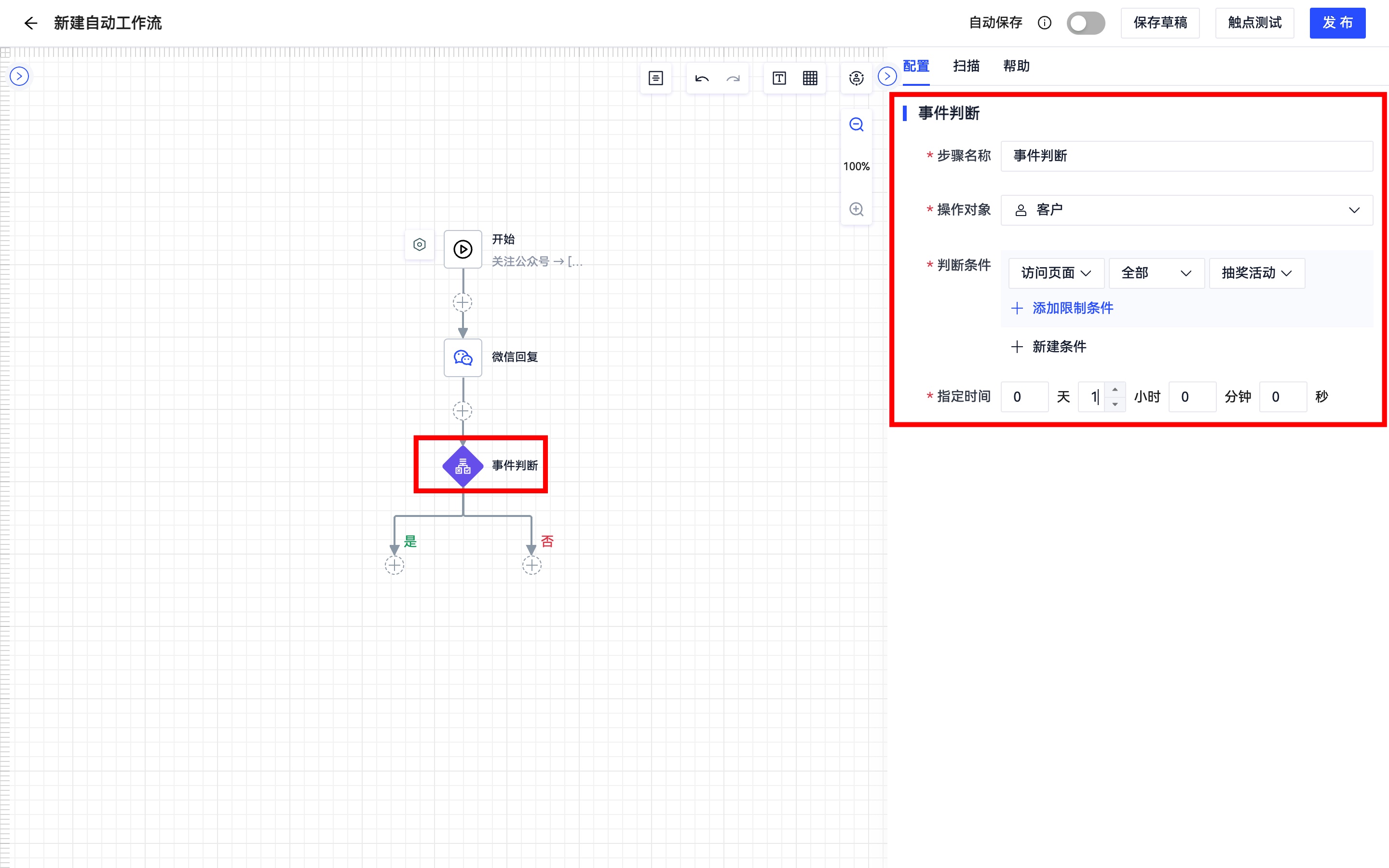Click the 关注公众号 trigger description text
The height and width of the screenshot is (868, 1389).
coord(537,262)
